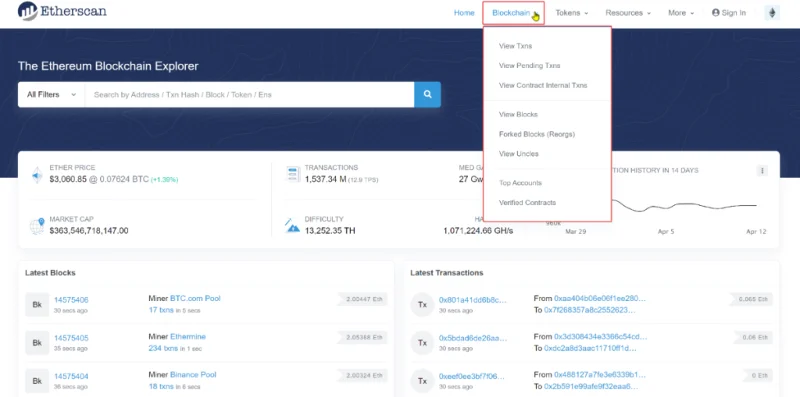Viewport: 800px width, 397px height.
Task: Open recipient address 0x2b591e99afe9f32eaa6
Action: pyautogui.click(x=591, y=387)
